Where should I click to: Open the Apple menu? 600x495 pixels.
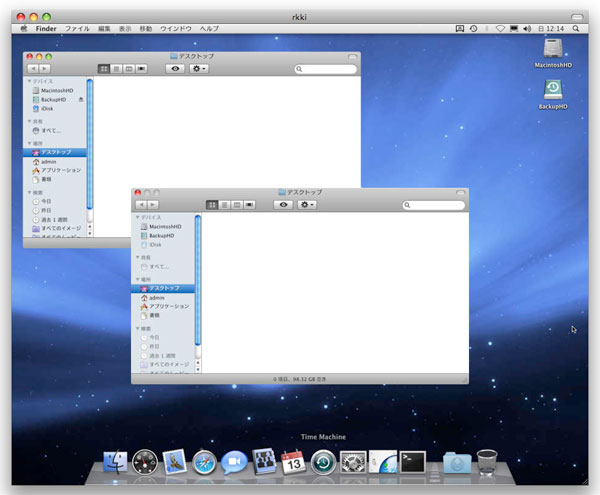[24, 28]
